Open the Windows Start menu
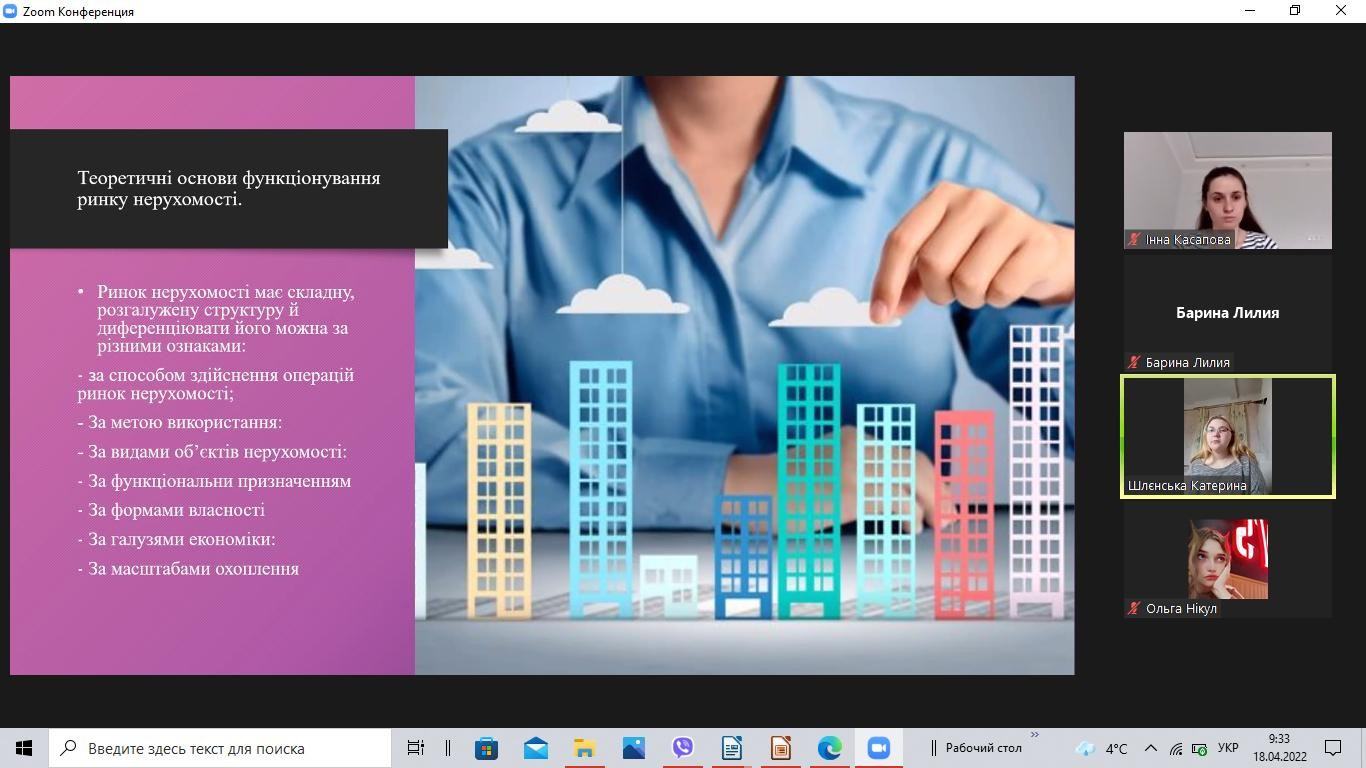 coord(24,748)
